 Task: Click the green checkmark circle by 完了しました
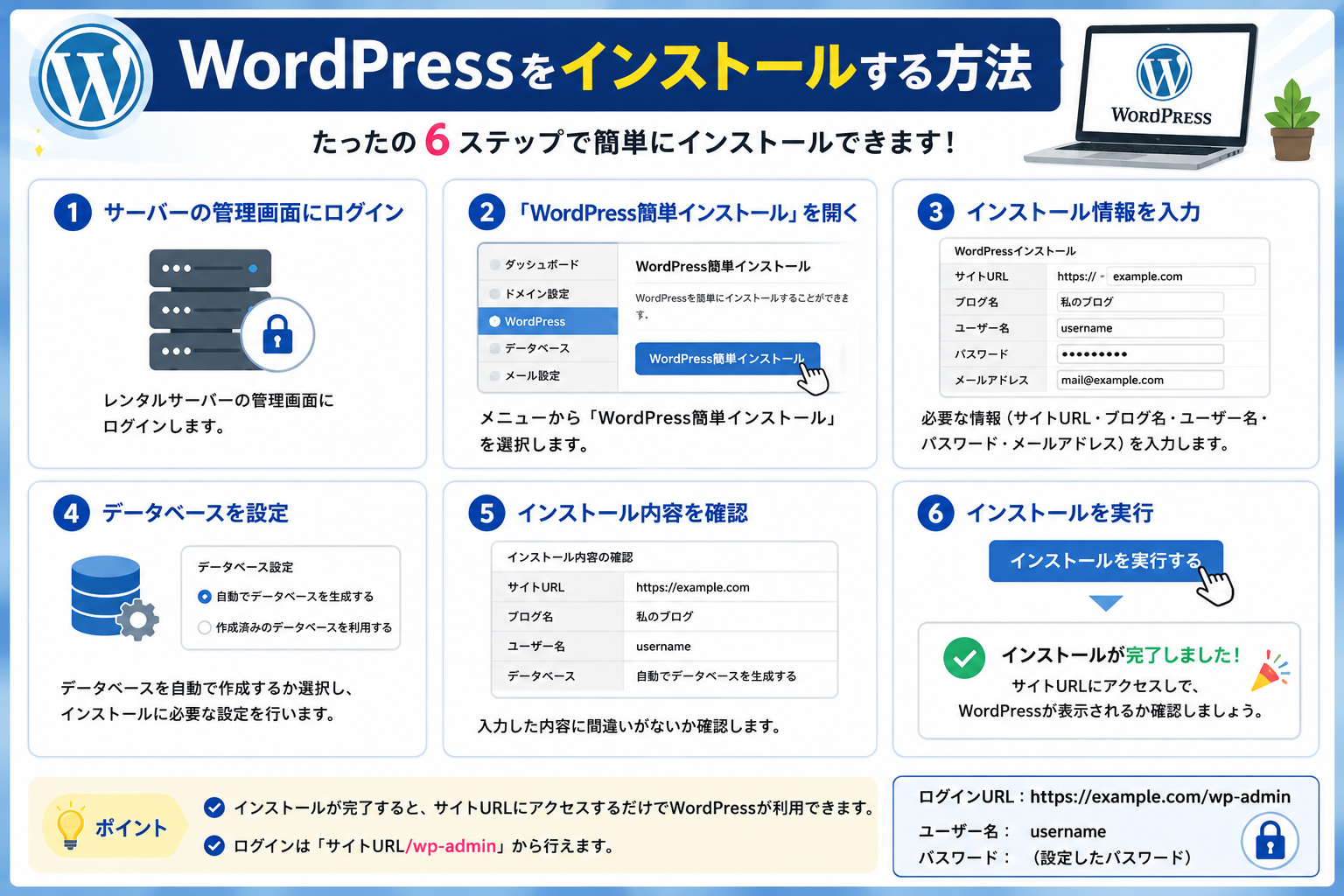964,659
